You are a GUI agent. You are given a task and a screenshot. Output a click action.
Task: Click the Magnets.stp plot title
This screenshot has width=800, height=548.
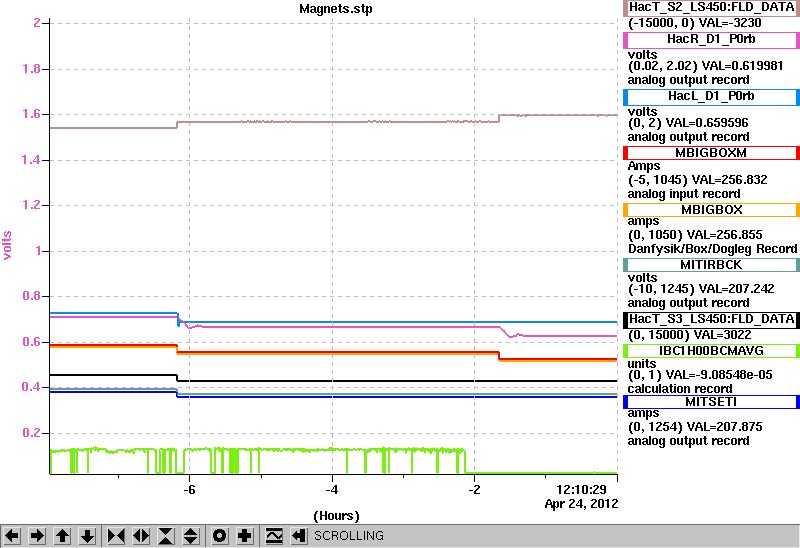[336, 9]
